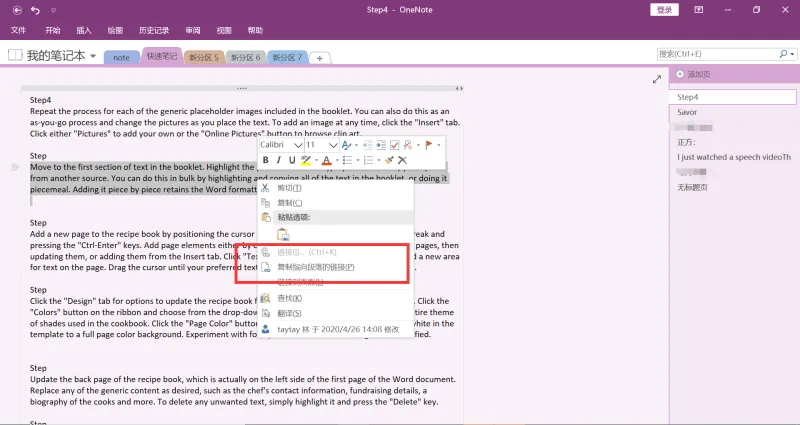Click the Outlook task red flag icon
Viewport: 800px width, 425px height.
click(x=429, y=145)
